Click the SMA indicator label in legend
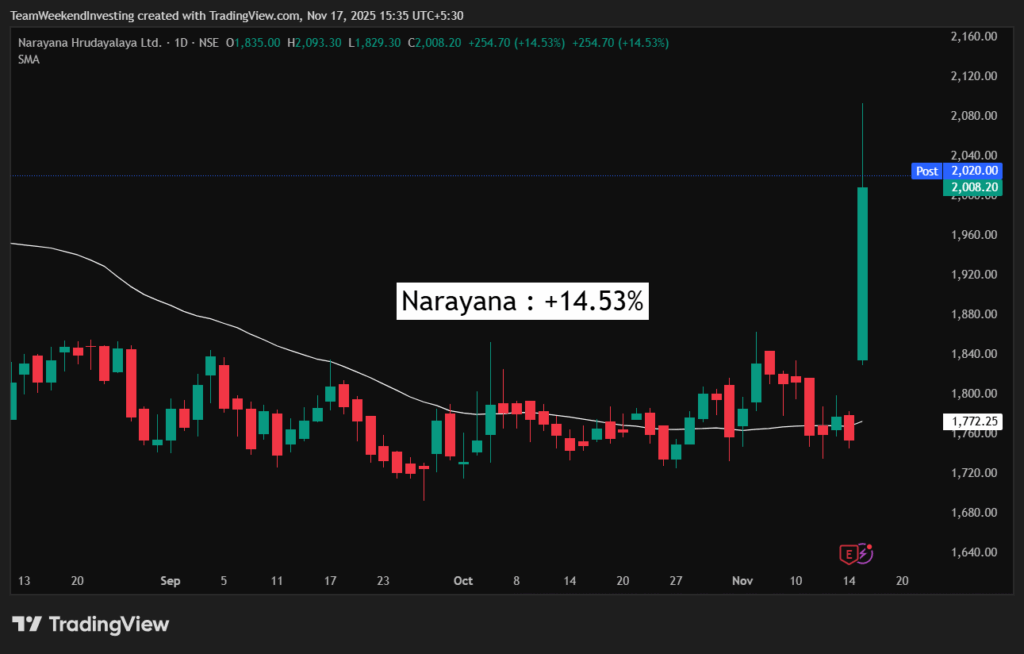The image size is (1024, 654). pos(28,60)
